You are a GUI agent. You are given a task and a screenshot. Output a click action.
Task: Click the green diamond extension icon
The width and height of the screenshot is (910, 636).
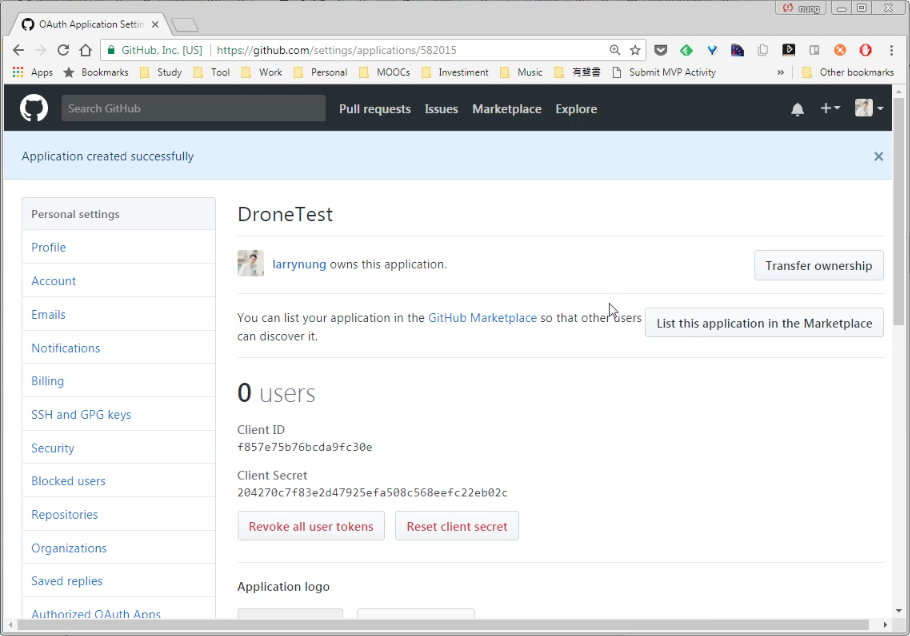(x=686, y=50)
